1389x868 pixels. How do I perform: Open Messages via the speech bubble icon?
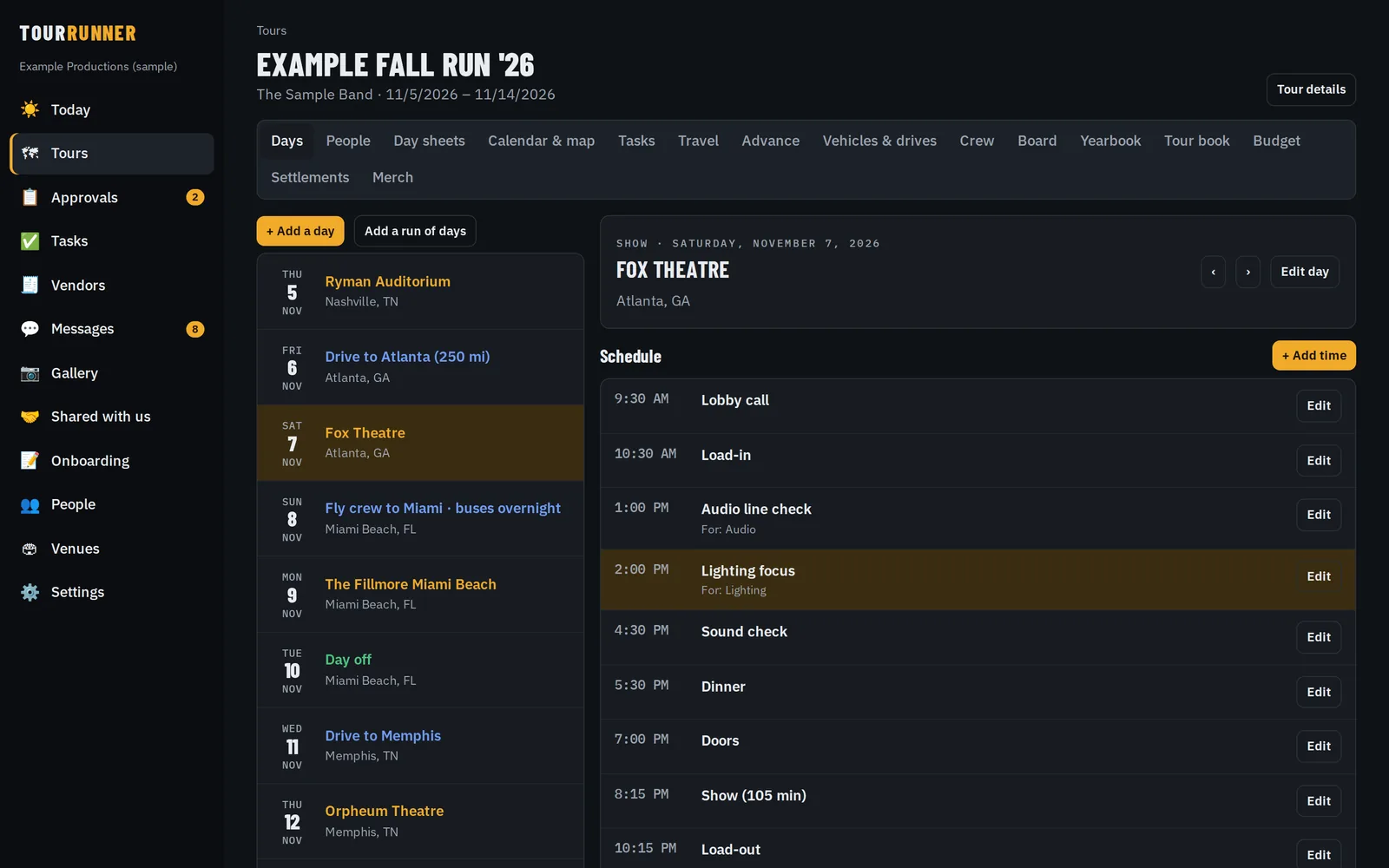30,329
